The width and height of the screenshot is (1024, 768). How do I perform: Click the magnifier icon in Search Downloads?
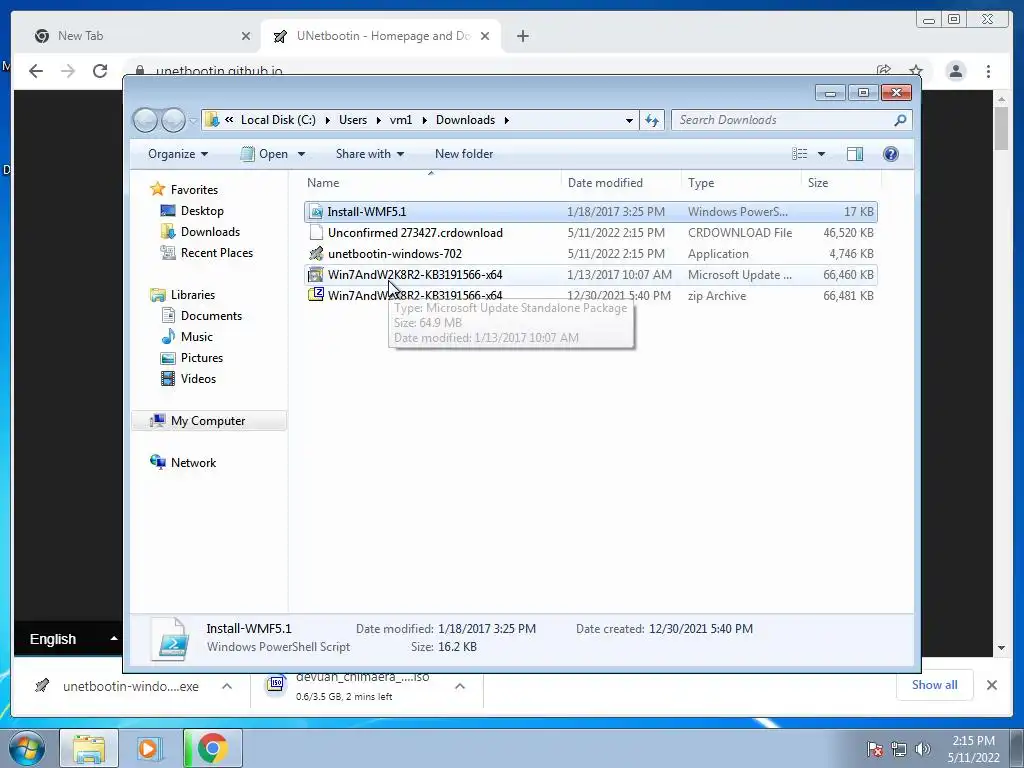click(x=900, y=120)
